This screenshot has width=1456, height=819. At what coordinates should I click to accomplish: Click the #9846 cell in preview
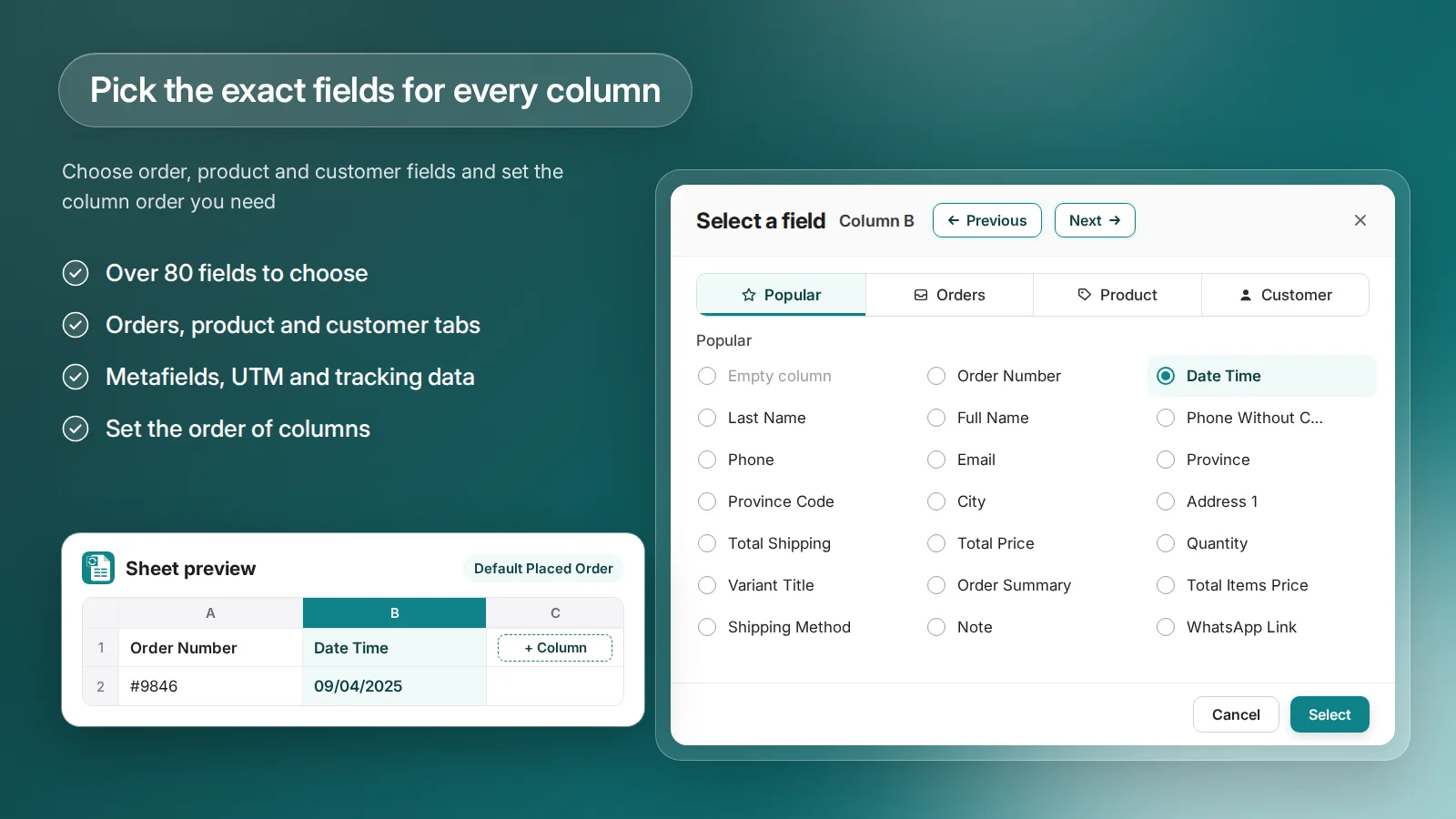[x=210, y=686]
